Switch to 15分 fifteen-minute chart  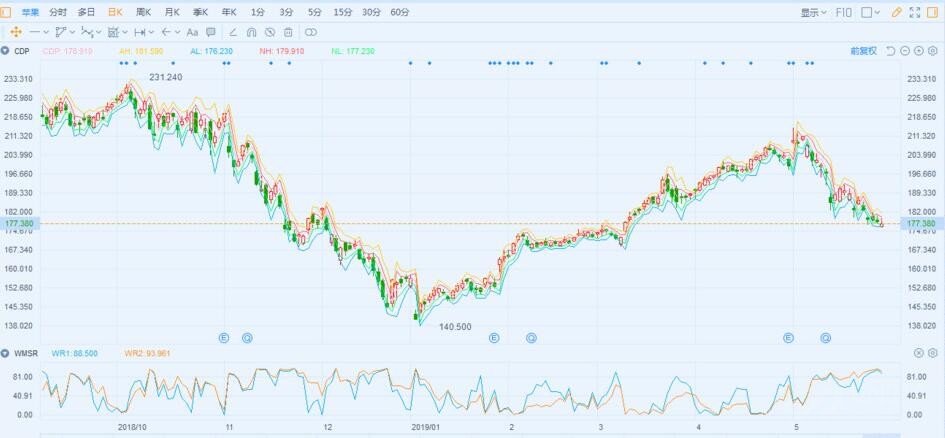pyautogui.click(x=342, y=12)
